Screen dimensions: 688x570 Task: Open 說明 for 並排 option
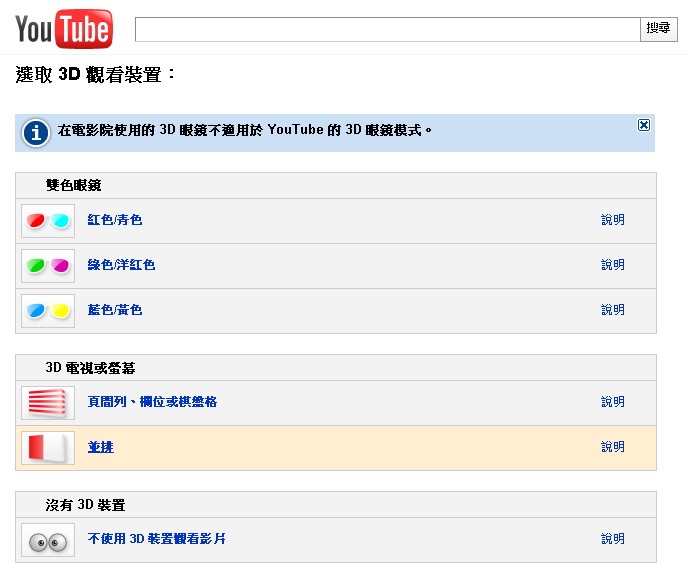point(613,447)
